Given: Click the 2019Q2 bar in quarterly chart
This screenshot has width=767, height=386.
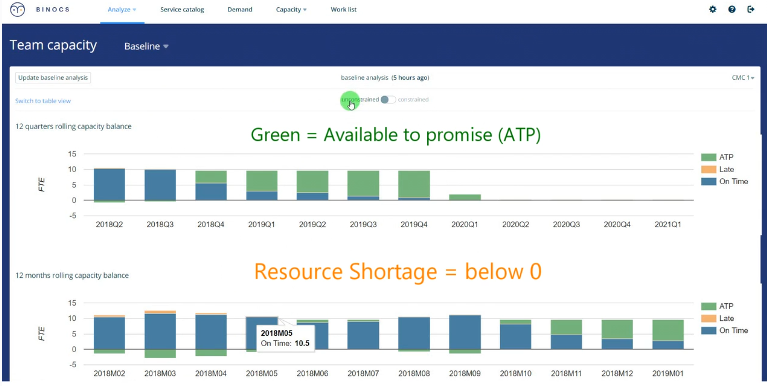Looking at the screenshot, I should pos(313,185).
